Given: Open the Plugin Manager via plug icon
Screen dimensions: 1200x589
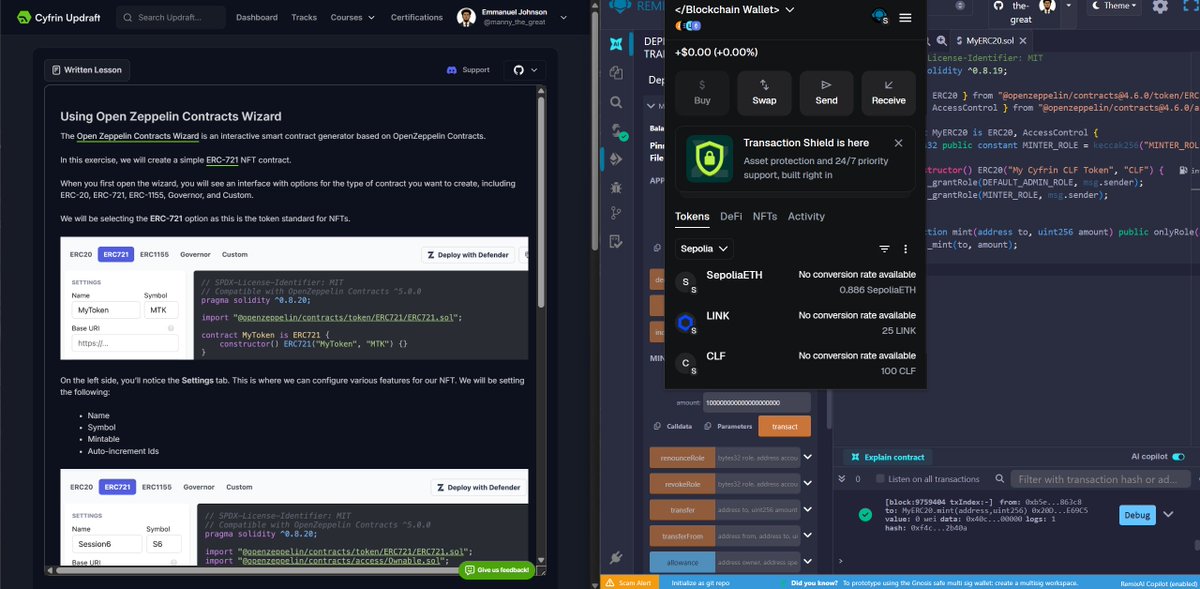Looking at the screenshot, I should (x=615, y=558).
